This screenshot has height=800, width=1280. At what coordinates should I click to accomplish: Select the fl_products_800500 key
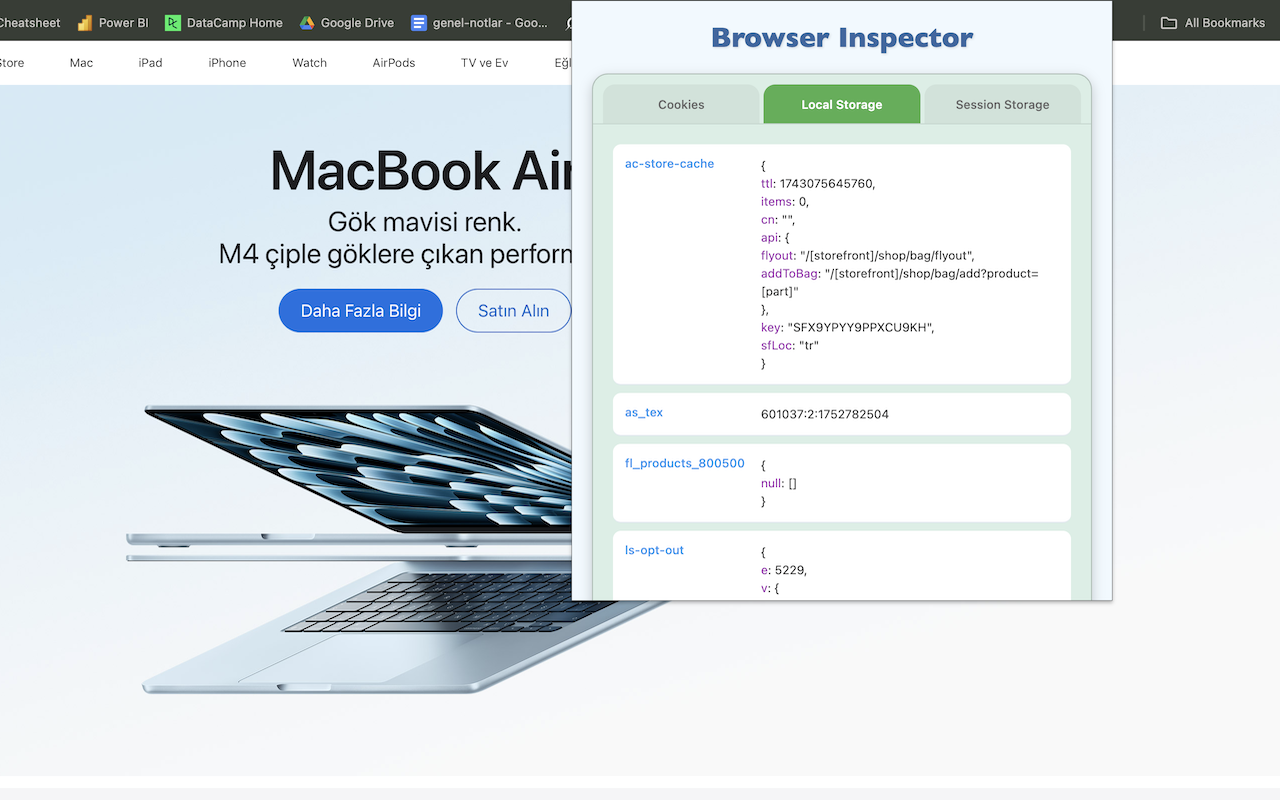[x=685, y=463]
